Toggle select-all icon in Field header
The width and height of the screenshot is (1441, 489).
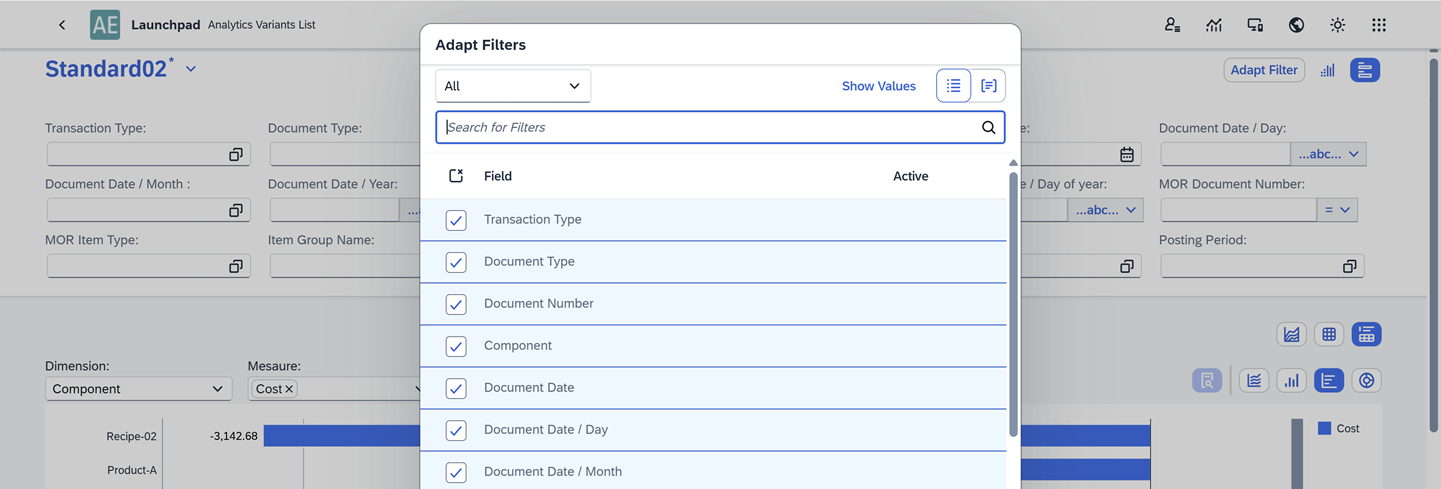point(456,176)
